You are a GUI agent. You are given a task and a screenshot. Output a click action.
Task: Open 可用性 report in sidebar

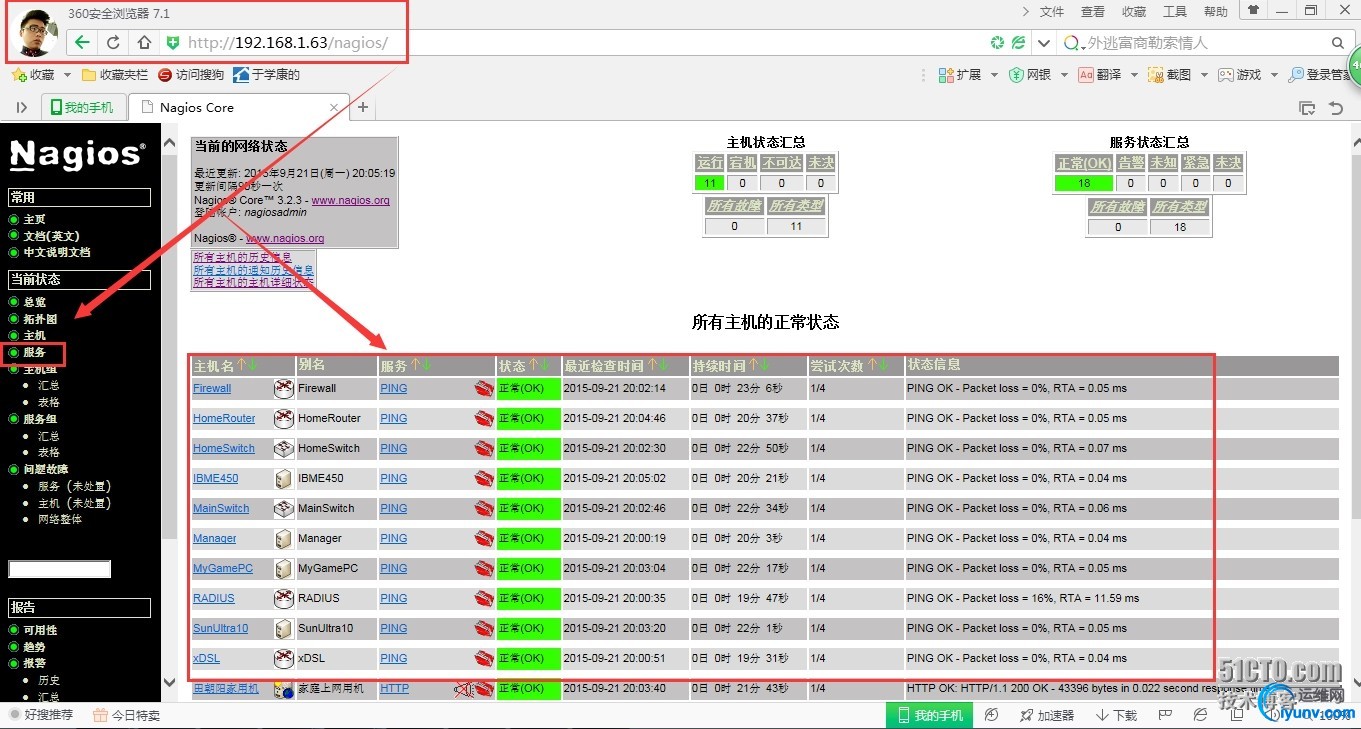click(x=41, y=630)
